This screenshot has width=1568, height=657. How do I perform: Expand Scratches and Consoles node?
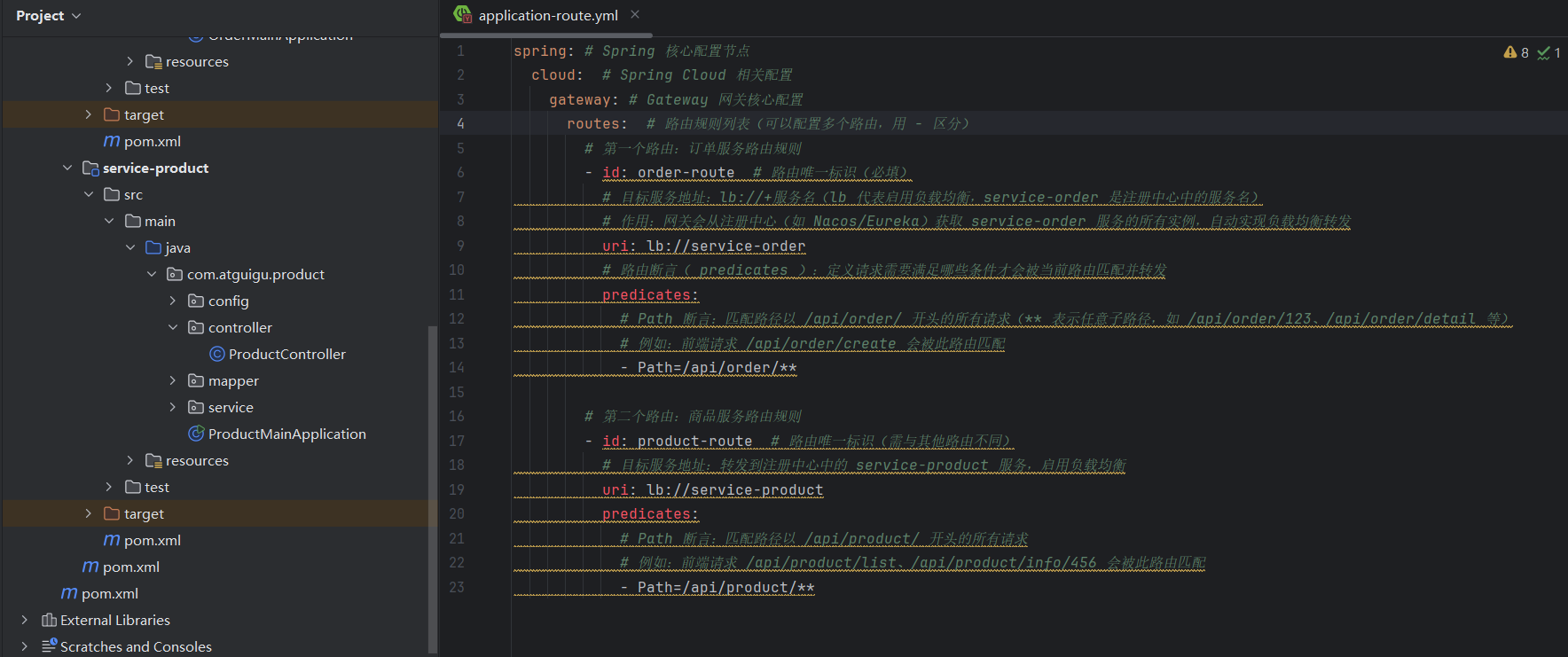pyautogui.click(x=25, y=646)
